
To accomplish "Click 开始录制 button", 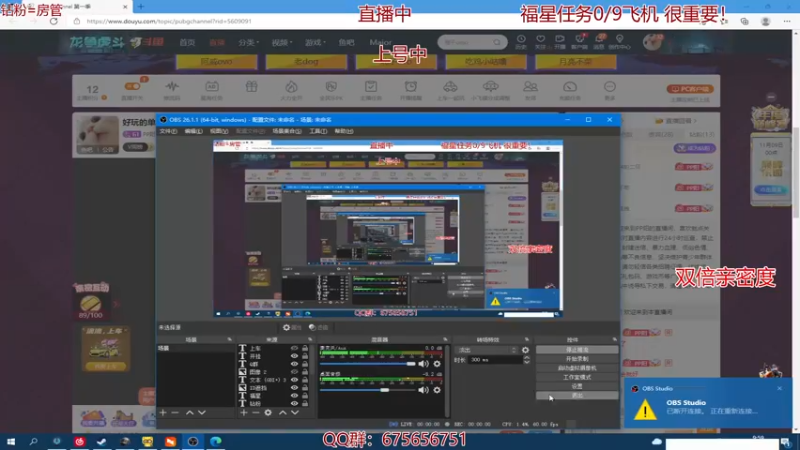I will [577, 359].
